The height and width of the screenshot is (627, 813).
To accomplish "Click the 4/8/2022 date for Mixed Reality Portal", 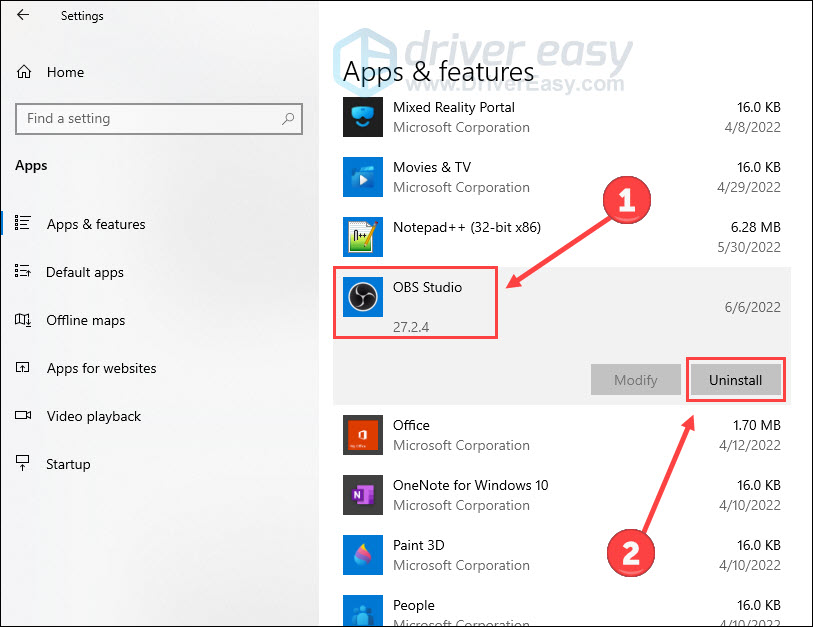I will 752,127.
